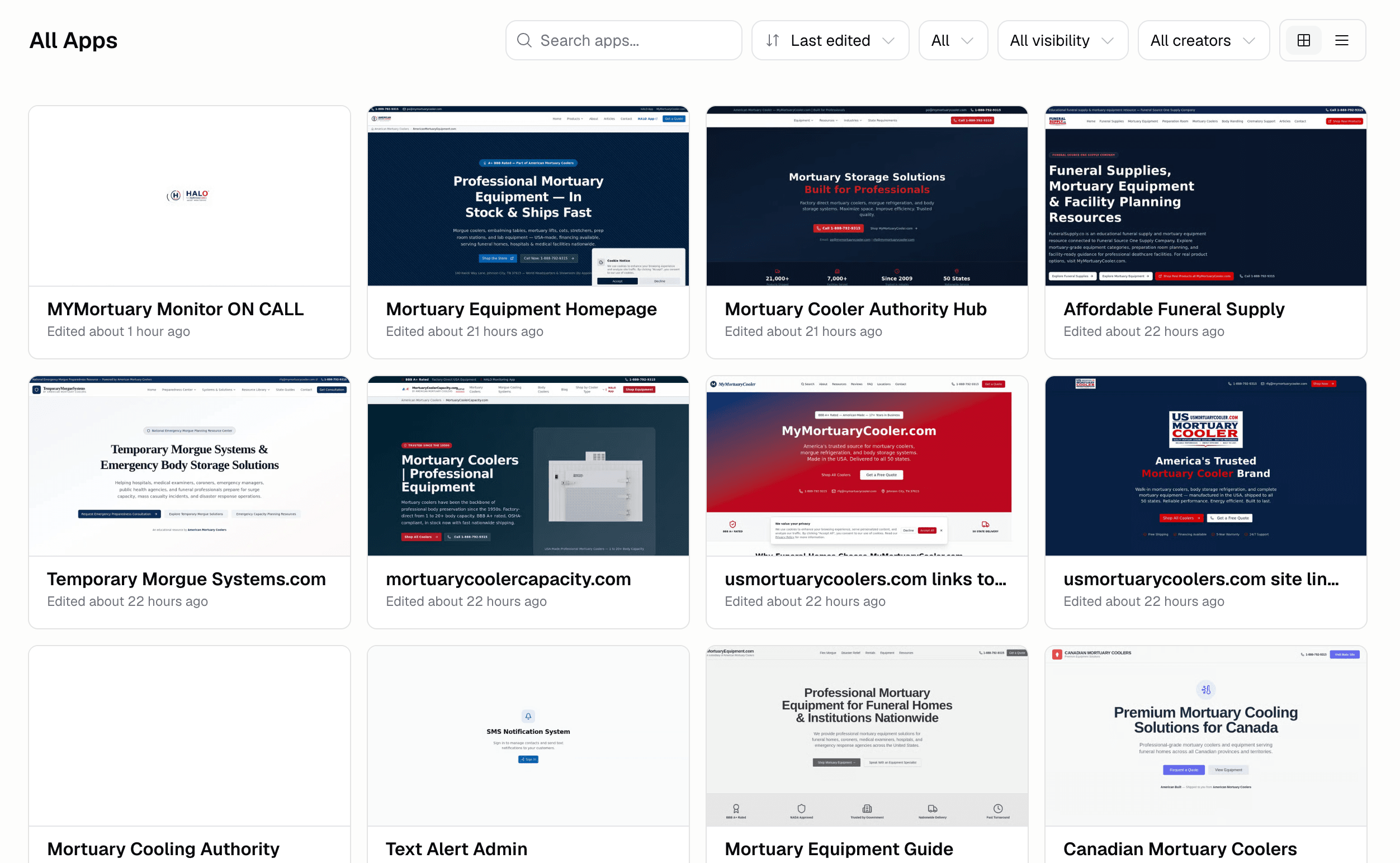
Task: Open the US Mortuary Cooler brand preview
Action: (x=1206, y=466)
